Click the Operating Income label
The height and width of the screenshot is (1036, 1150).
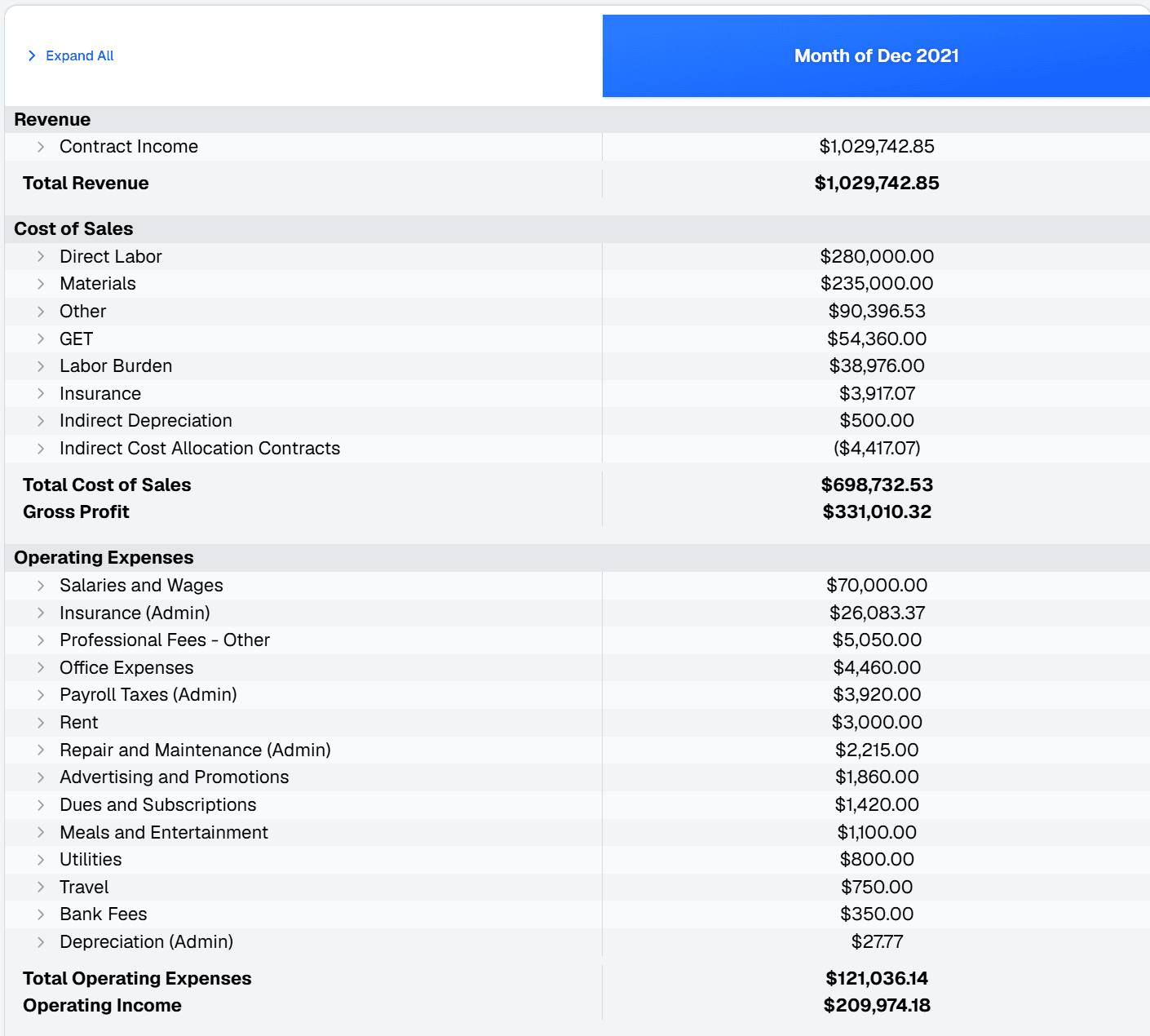[x=102, y=1006]
